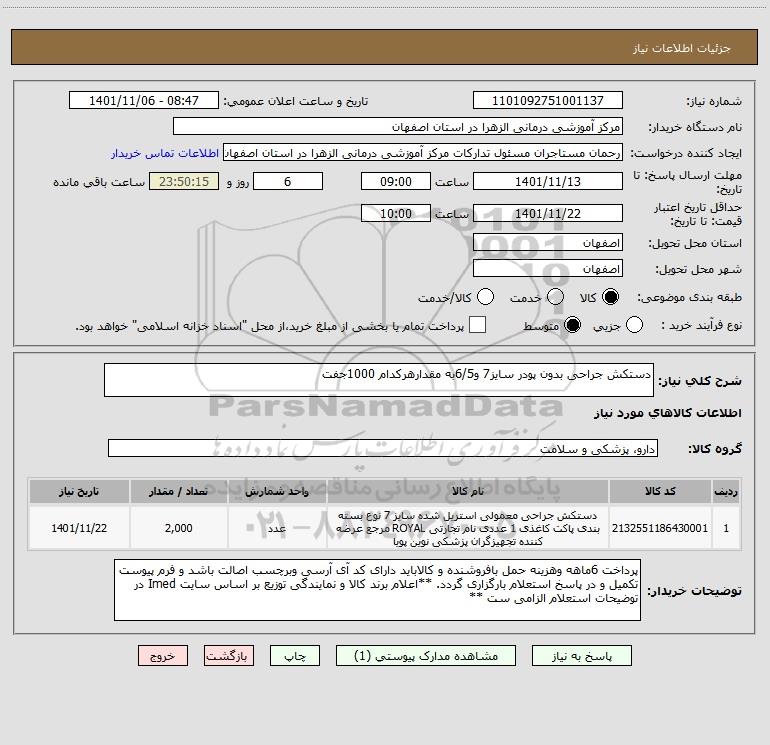Click the deadline hour field 09:00
The image size is (770, 745).
pyautogui.click(x=396, y=182)
